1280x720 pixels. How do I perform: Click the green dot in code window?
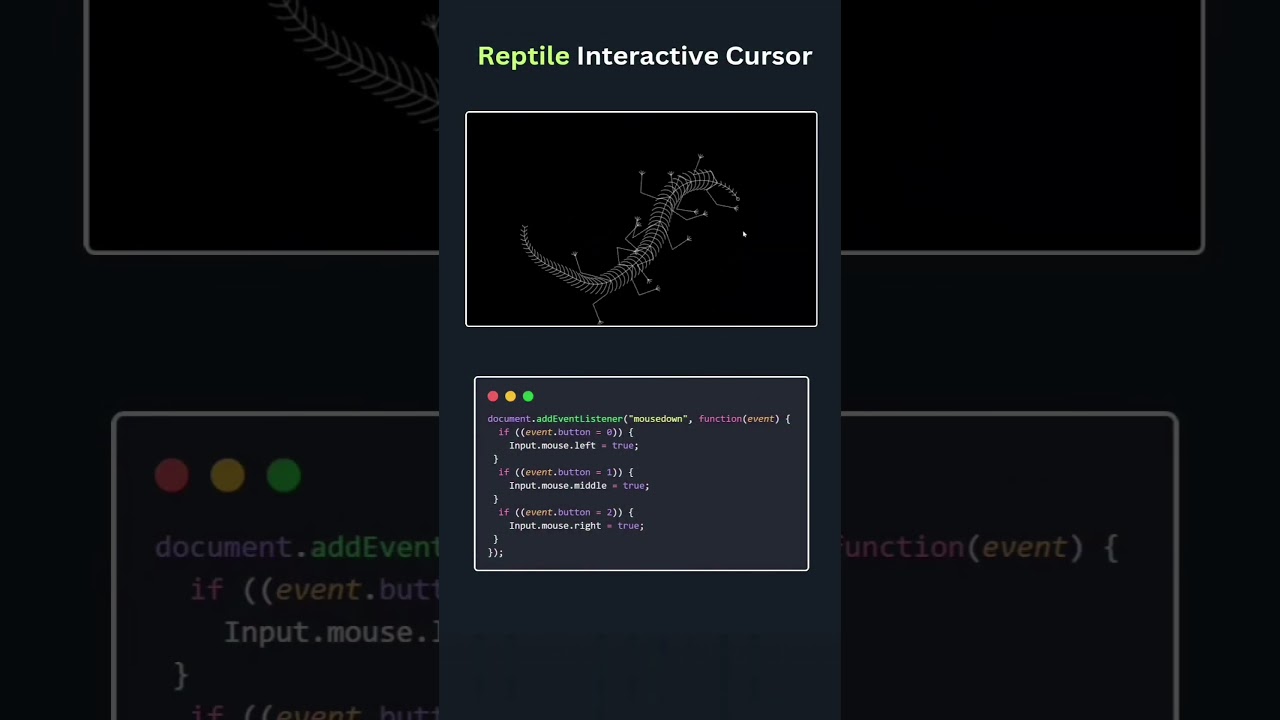528,396
